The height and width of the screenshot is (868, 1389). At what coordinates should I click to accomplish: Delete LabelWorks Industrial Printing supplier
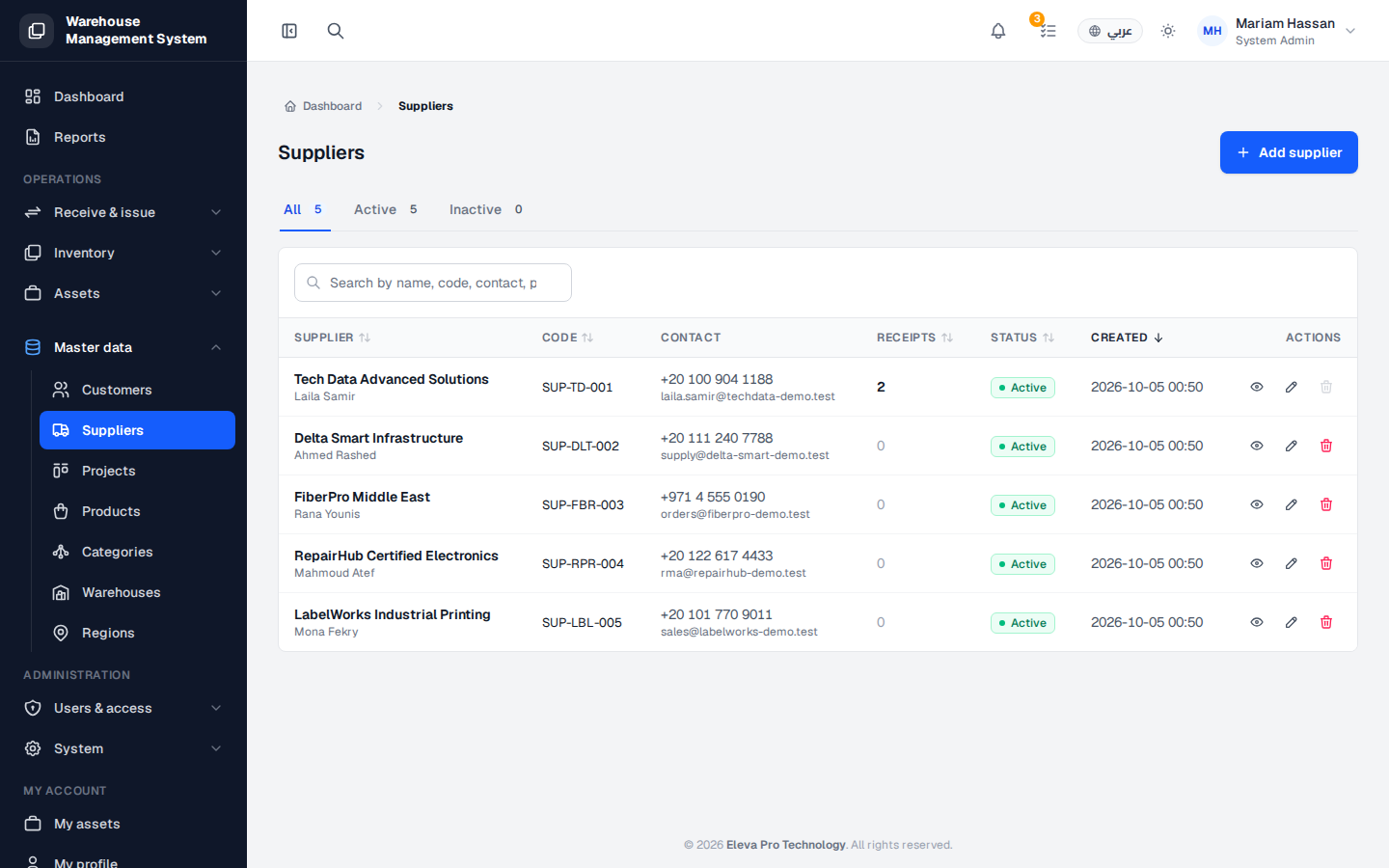[1326, 622]
